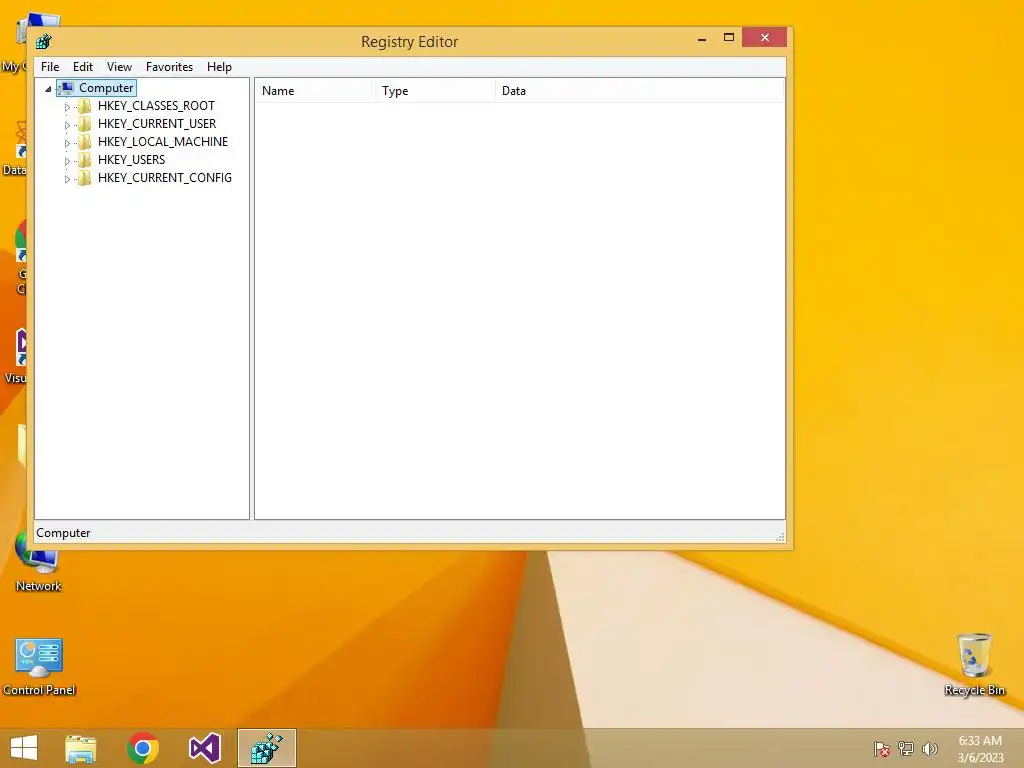Viewport: 1024px width, 768px height.
Task: Open the Windows Start button
Action: [x=24, y=748]
